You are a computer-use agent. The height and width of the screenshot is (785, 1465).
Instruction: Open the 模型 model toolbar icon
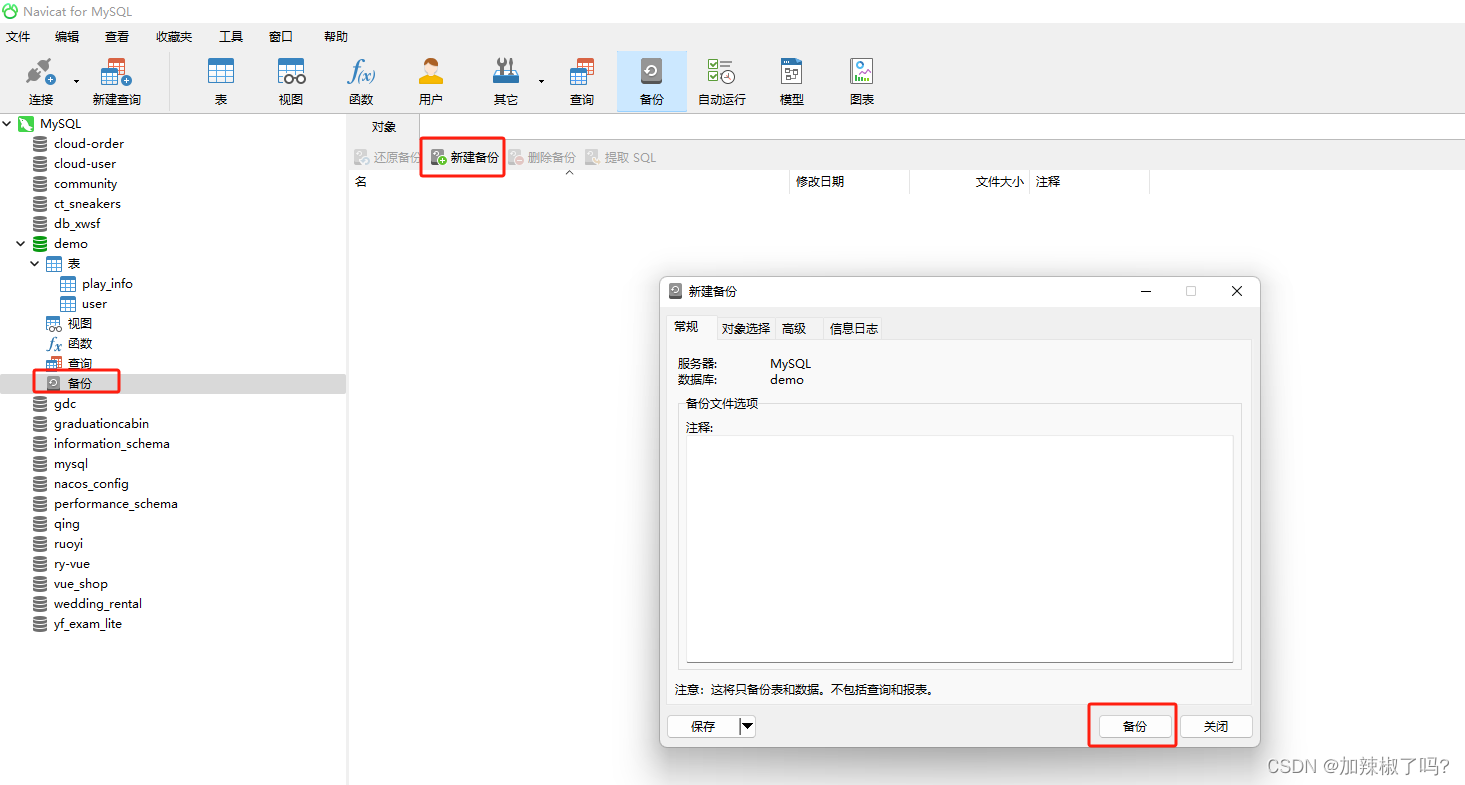point(792,81)
